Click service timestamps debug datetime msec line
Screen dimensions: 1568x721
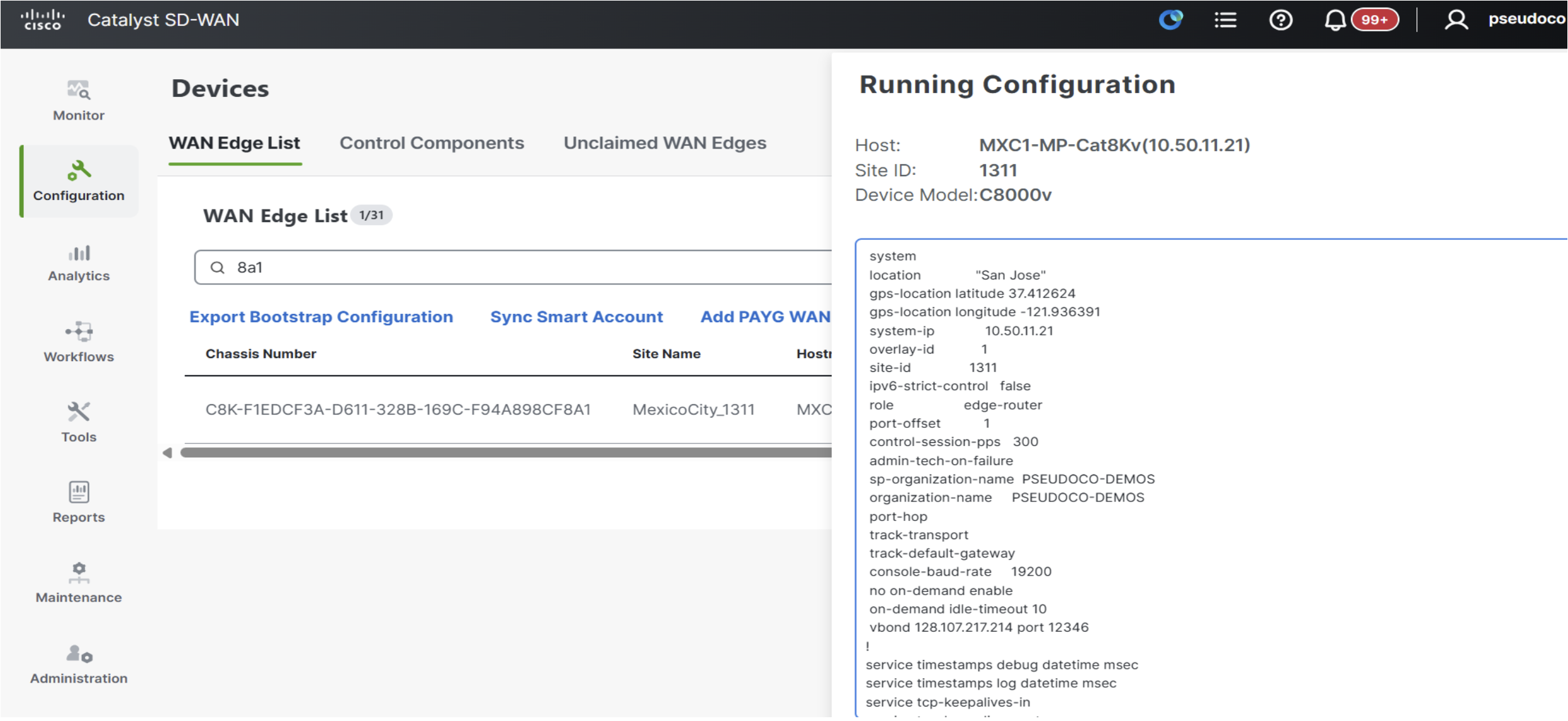click(x=1002, y=664)
